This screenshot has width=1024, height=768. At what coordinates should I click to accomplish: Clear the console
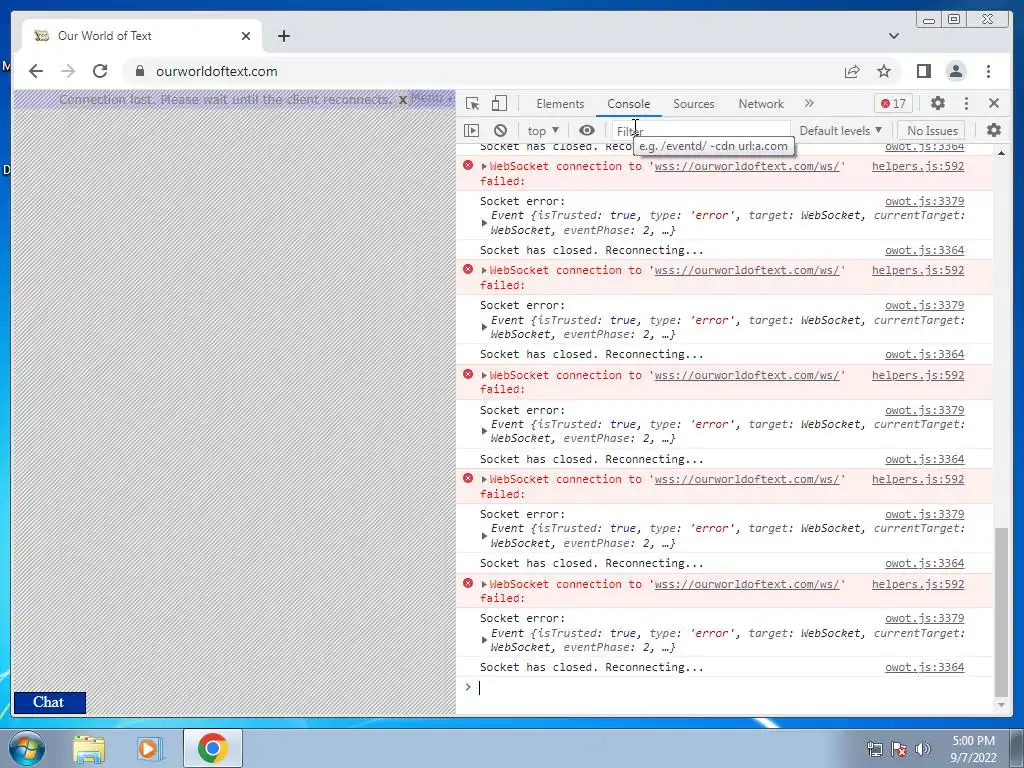pos(500,131)
